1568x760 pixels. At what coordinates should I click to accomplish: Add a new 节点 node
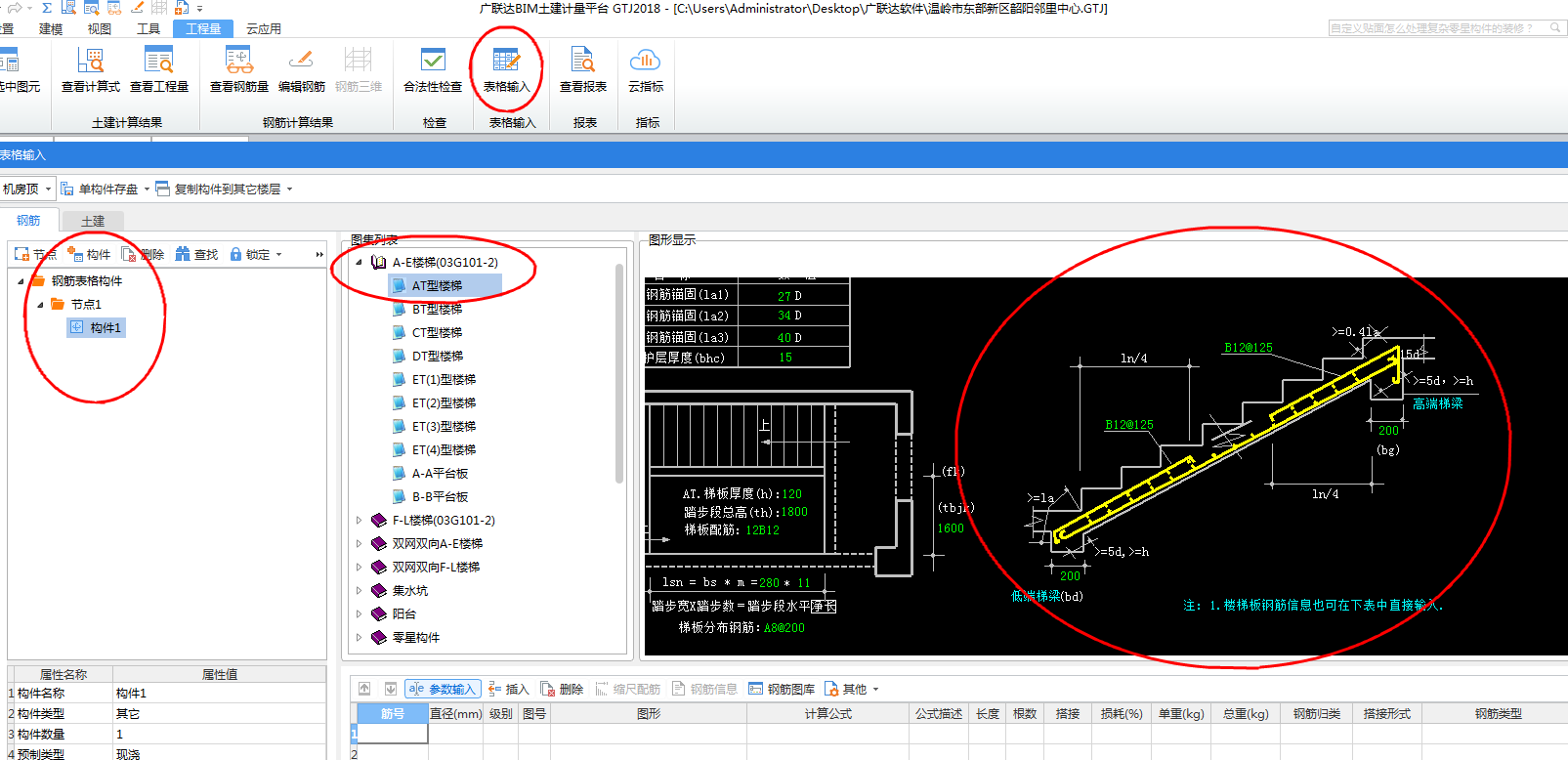coord(35,254)
